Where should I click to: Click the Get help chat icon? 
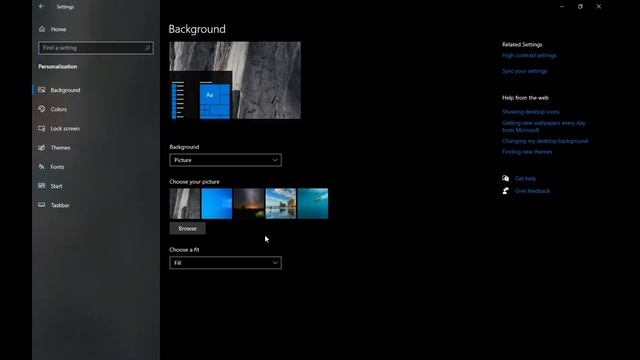[506, 178]
